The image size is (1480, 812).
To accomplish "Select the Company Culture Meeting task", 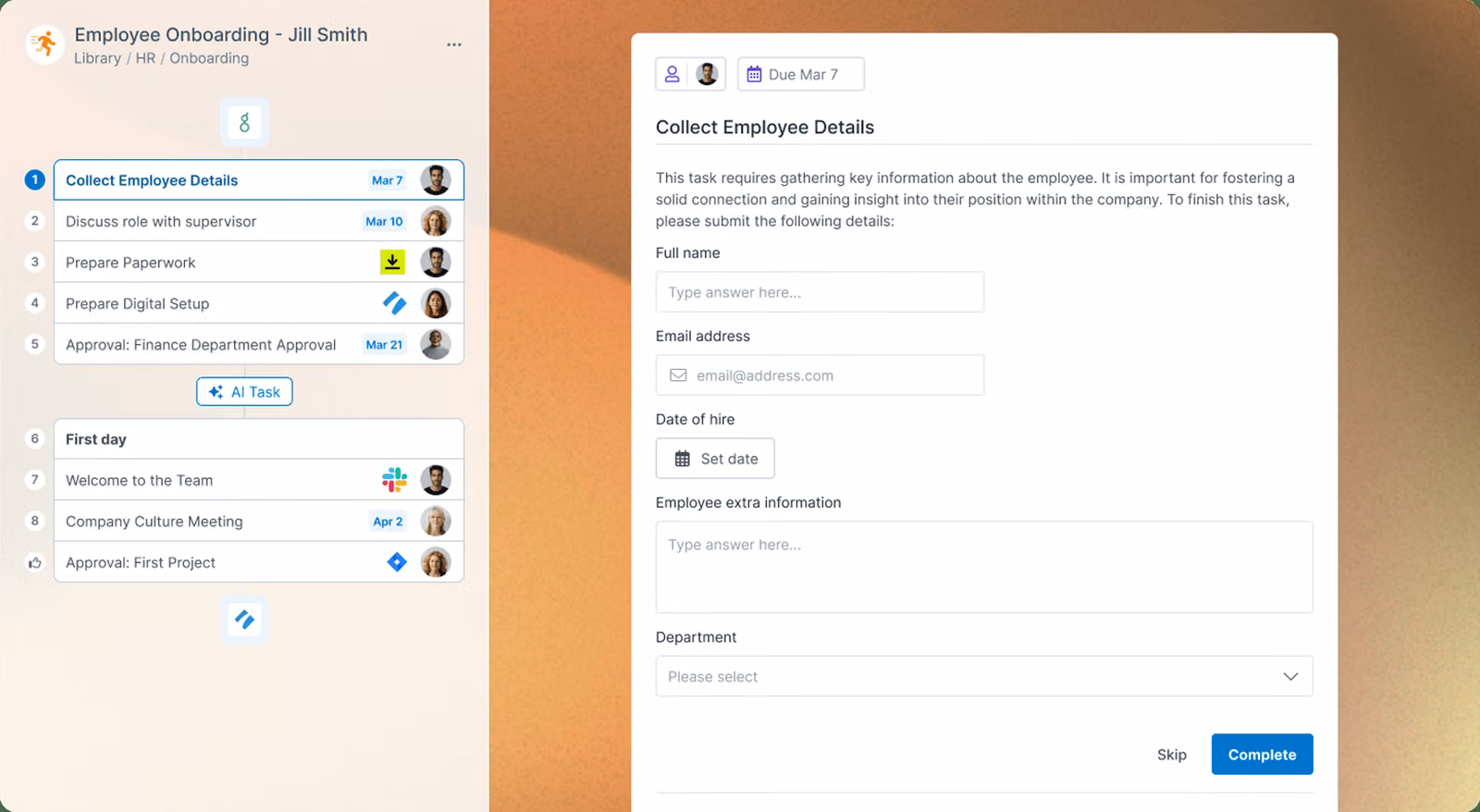I will 154,522.
